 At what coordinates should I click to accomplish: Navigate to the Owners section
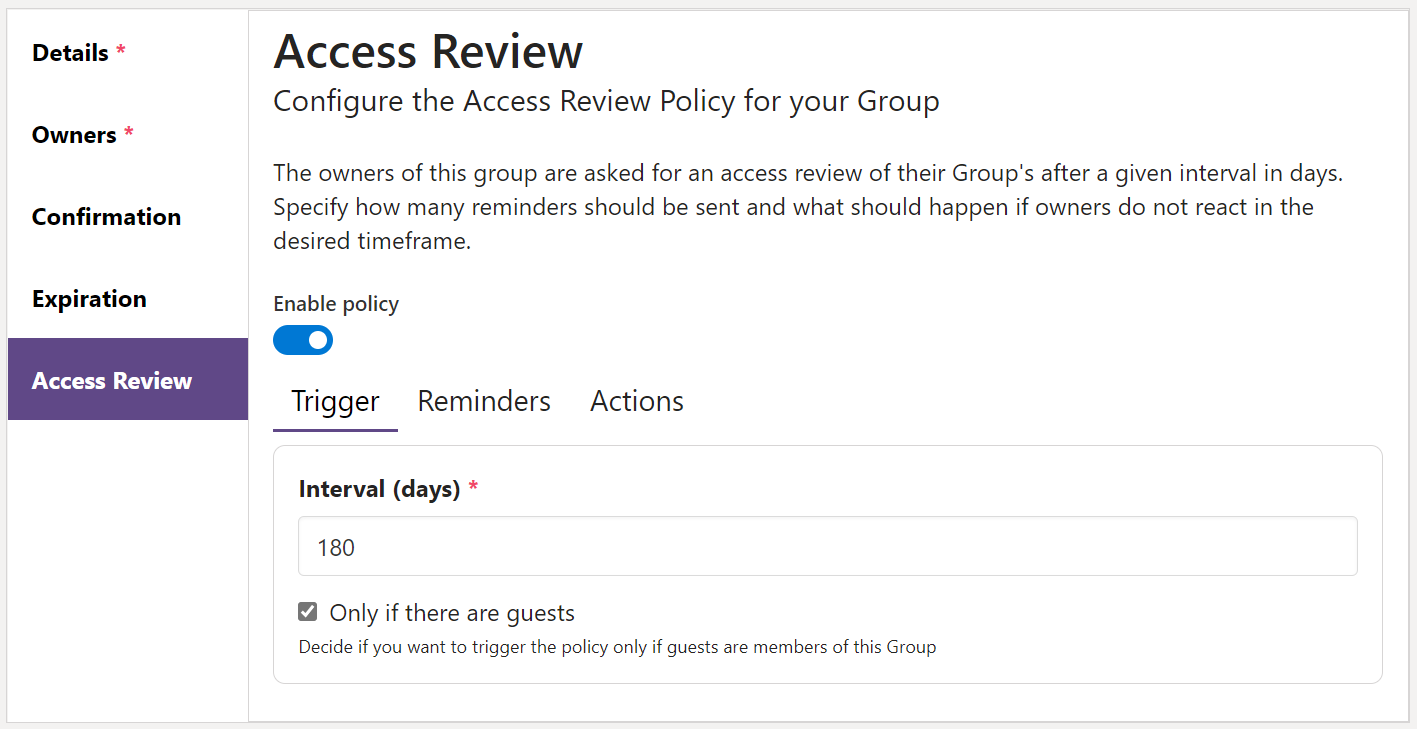click(72, 134)
